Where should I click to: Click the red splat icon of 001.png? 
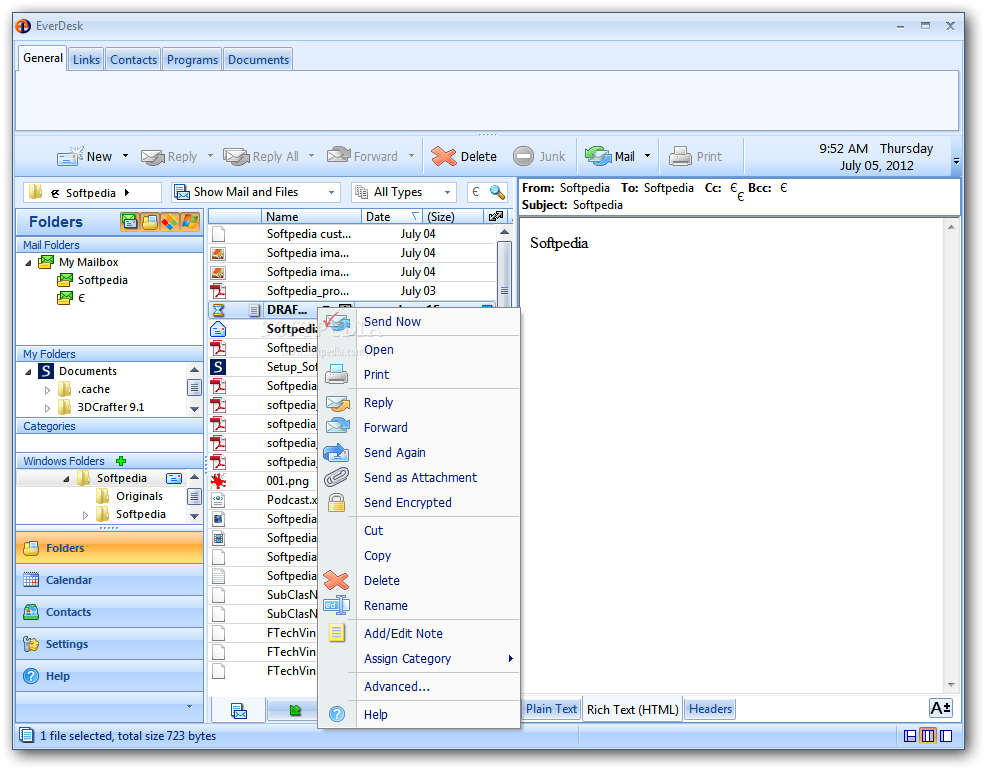point(218,481)
